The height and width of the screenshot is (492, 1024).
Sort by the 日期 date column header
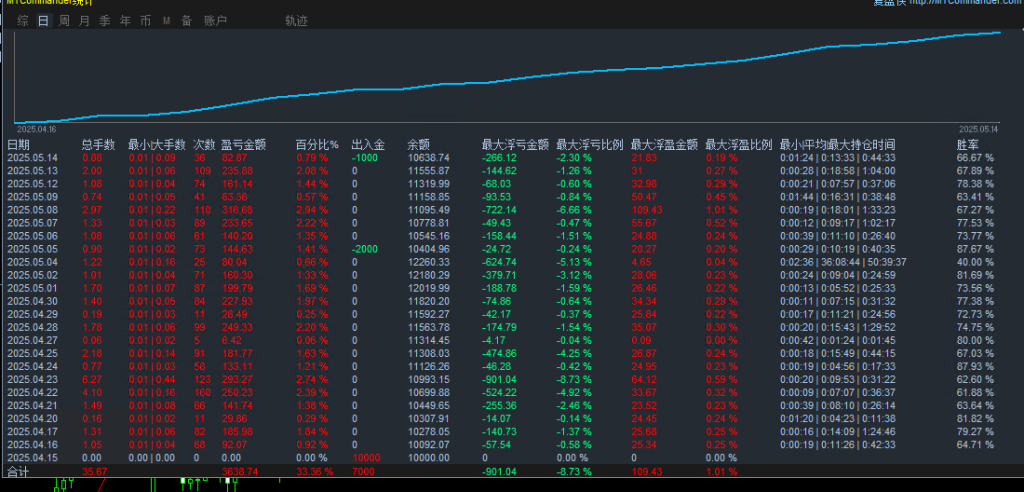click(x=18, y=144)
